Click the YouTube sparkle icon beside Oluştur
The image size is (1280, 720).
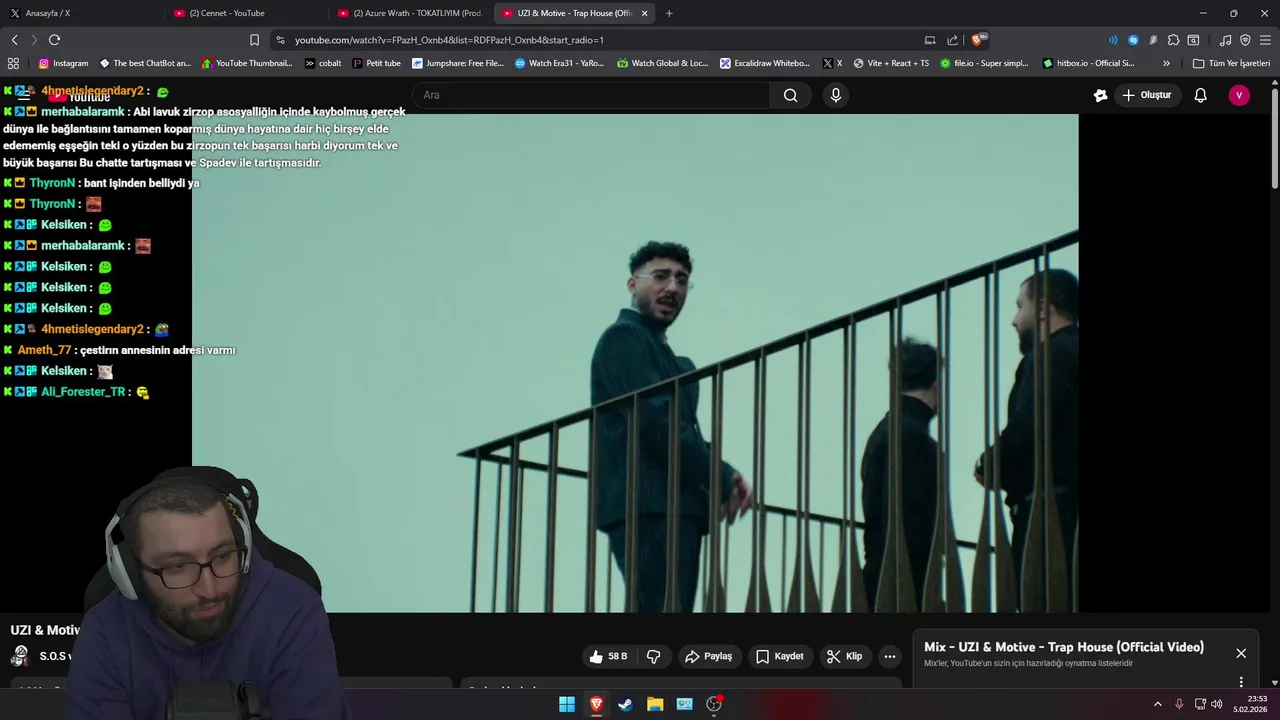point(1101,95)
